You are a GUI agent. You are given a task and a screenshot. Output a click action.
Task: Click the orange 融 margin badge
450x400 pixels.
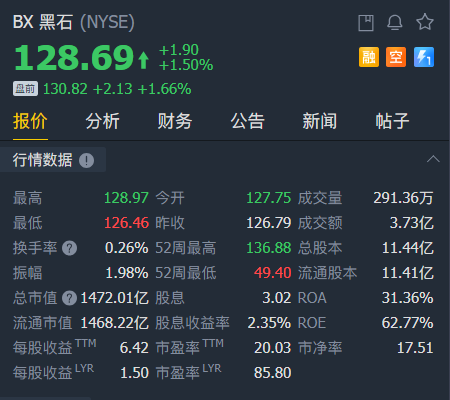pos(369,57)
